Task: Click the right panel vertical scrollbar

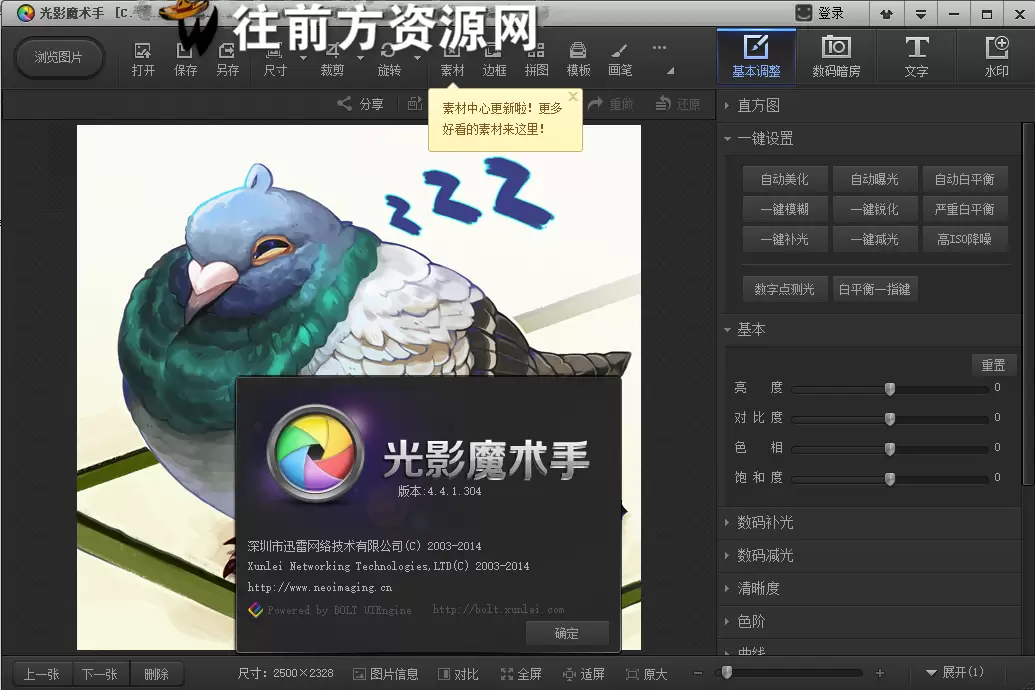Action: click(1027, 304)
